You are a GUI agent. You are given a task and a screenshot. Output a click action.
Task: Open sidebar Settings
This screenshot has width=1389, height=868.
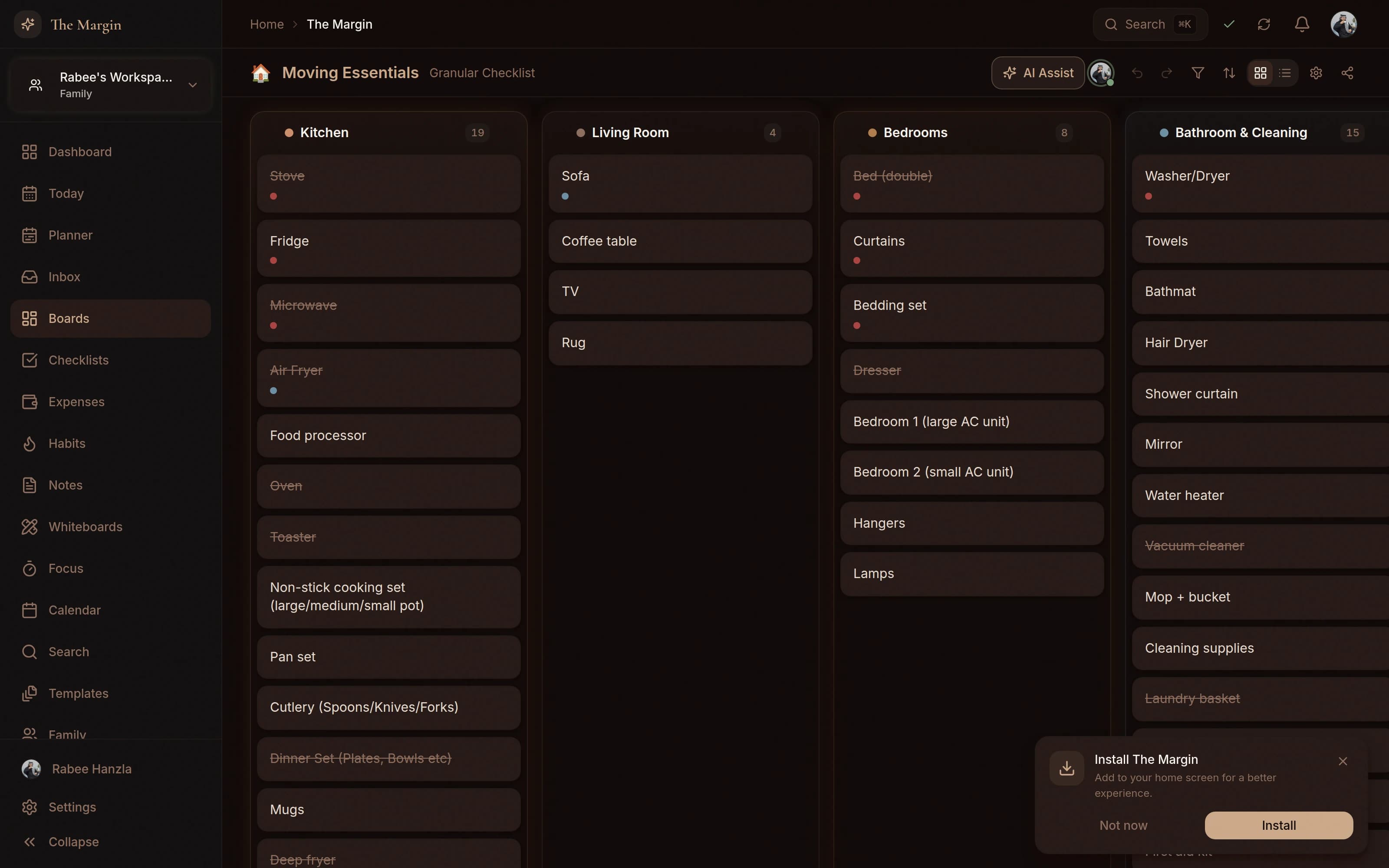(110, 807)
